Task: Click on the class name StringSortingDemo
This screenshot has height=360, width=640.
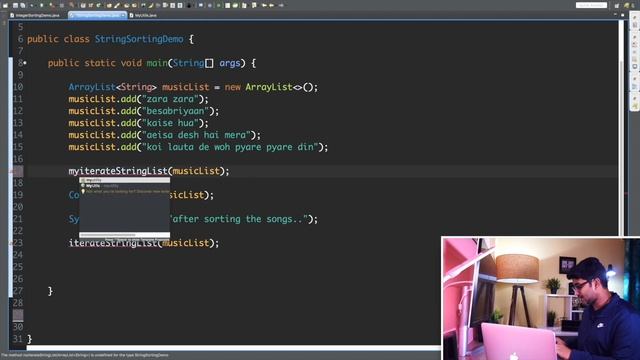Action: pyautogui.click(x=139, y=39)
